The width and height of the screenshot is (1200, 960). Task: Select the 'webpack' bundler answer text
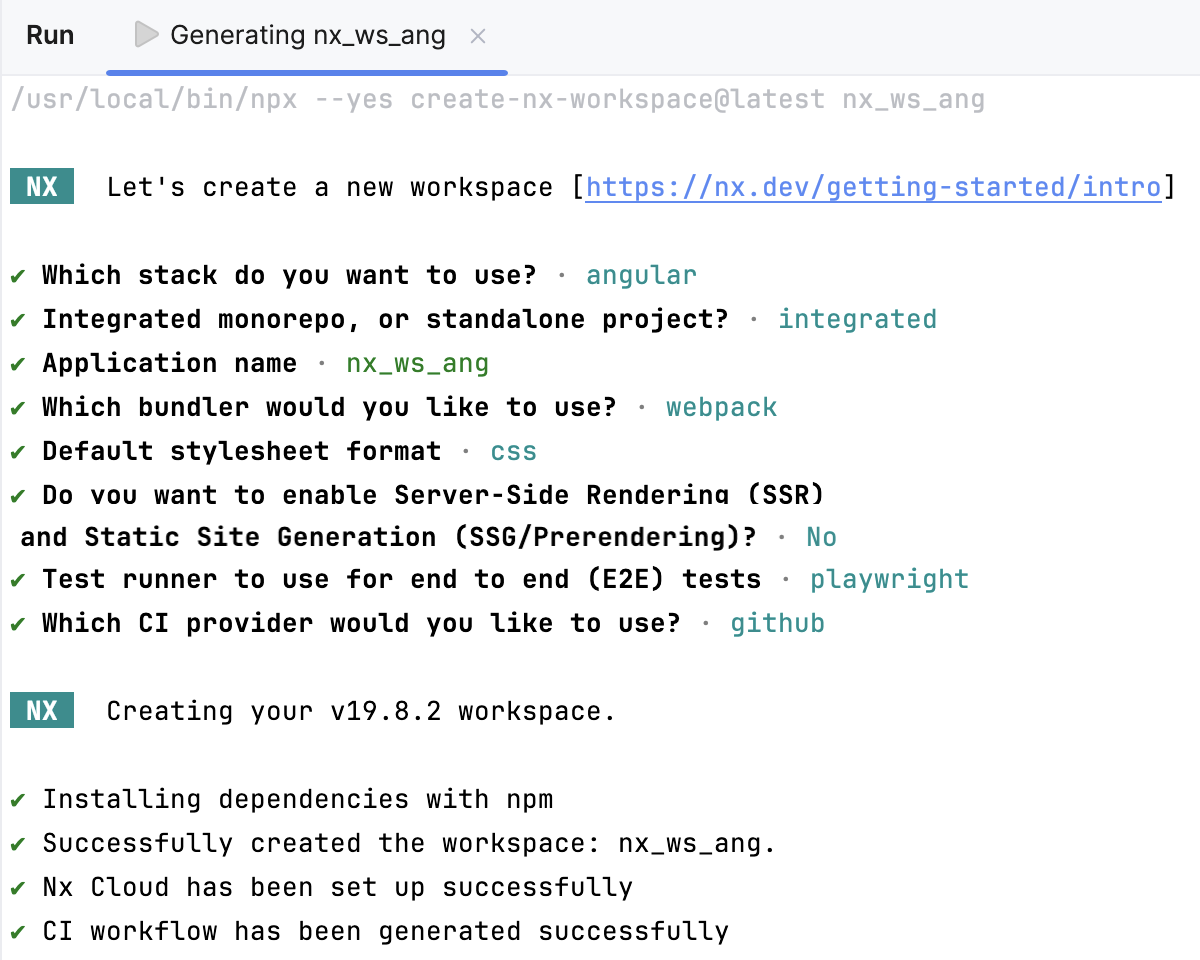pos(722,407)
